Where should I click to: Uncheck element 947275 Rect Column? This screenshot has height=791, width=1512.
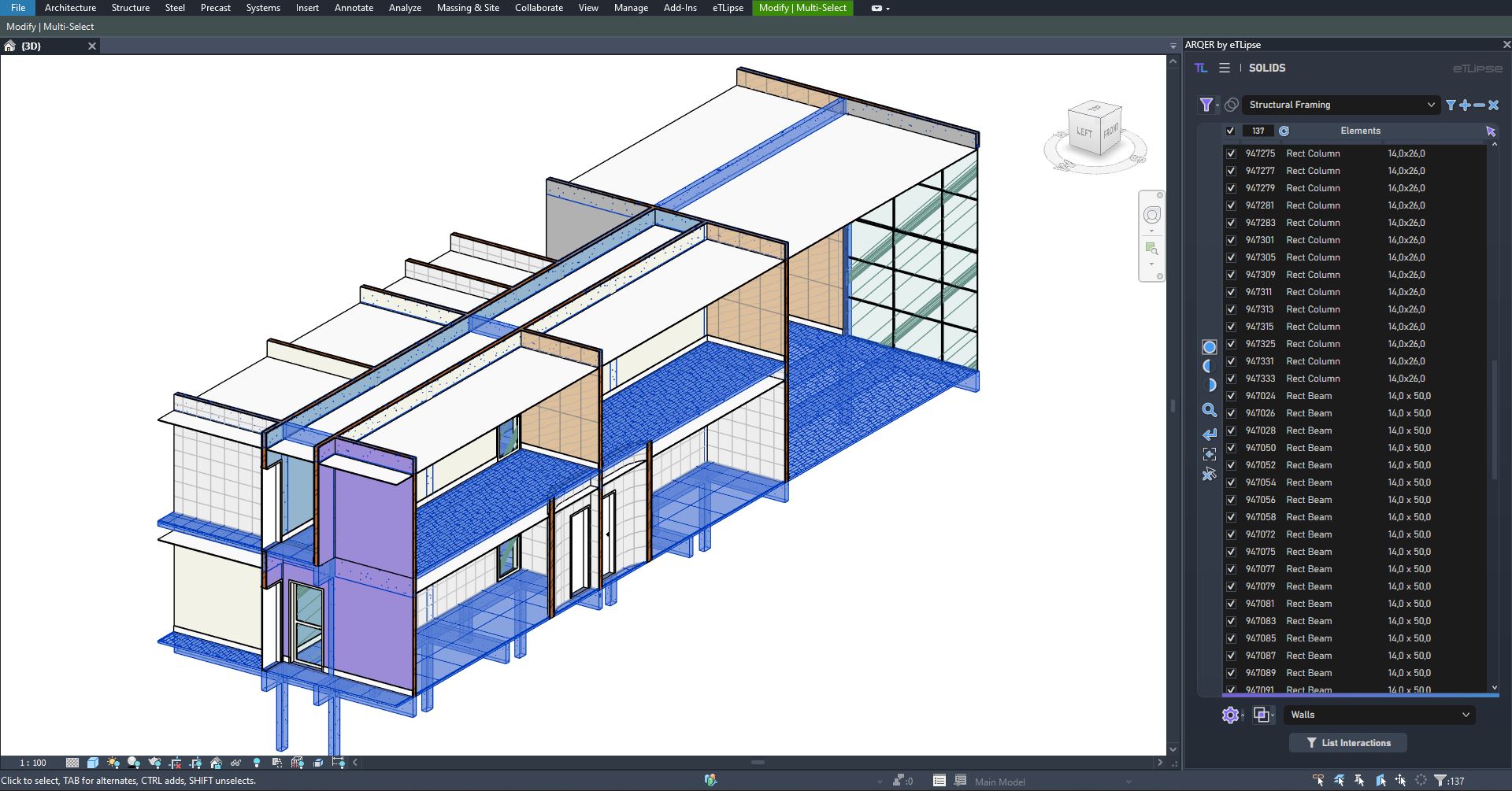click(x=1231, y=153)
